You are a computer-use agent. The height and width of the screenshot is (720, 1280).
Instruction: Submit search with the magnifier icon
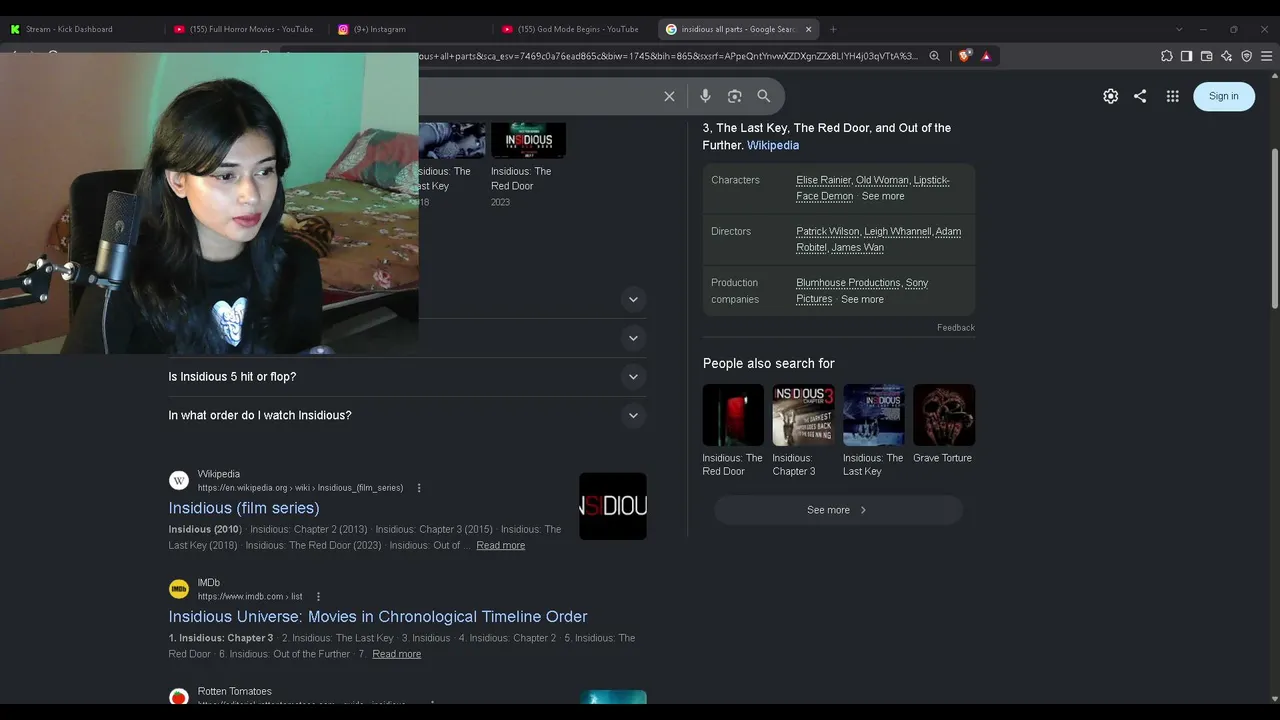pyautogui.click(x=764, y=96)
